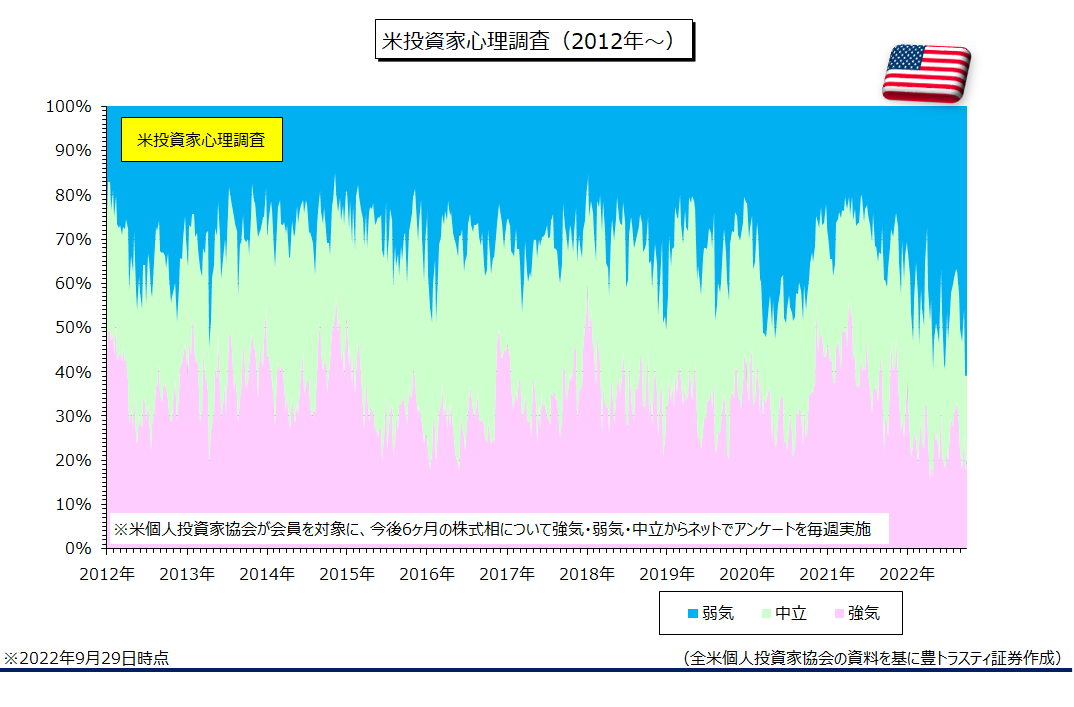The width and height of the screenshot is (1074, 707).
Task: Click the 30% y-axis label
Action: (73, 416)
